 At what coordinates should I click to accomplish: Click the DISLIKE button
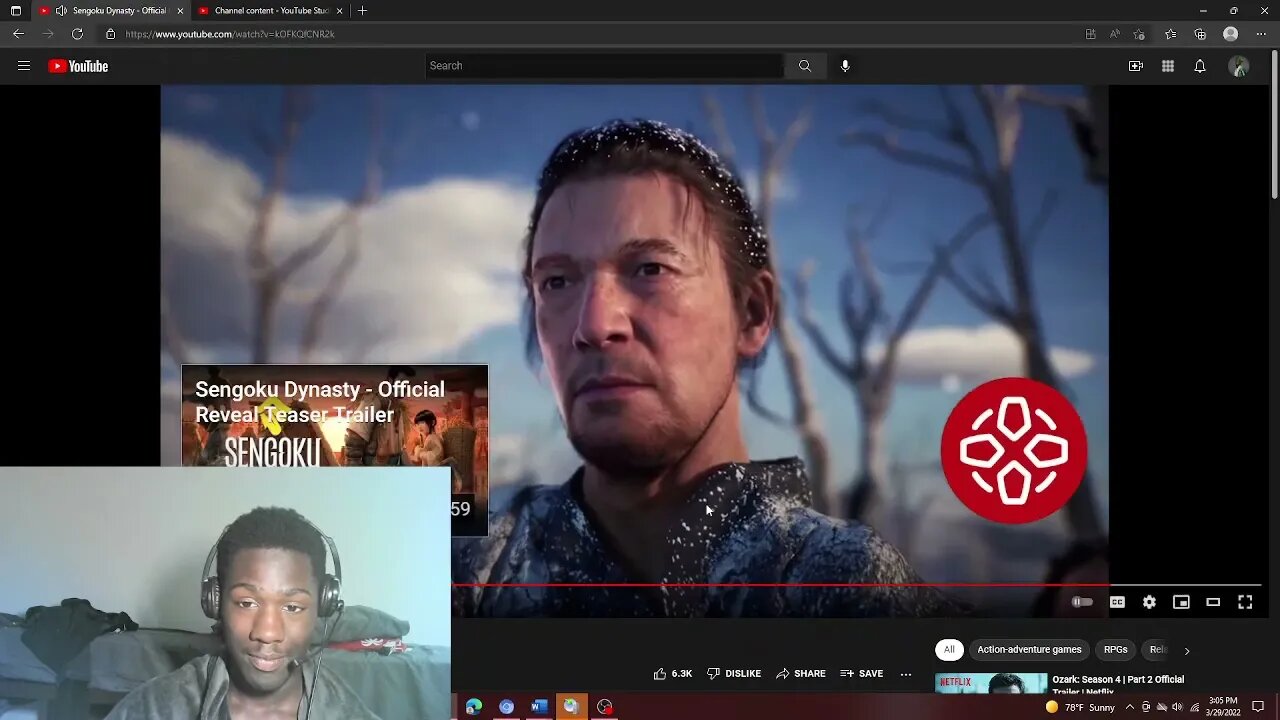click(x=734, y=674)
